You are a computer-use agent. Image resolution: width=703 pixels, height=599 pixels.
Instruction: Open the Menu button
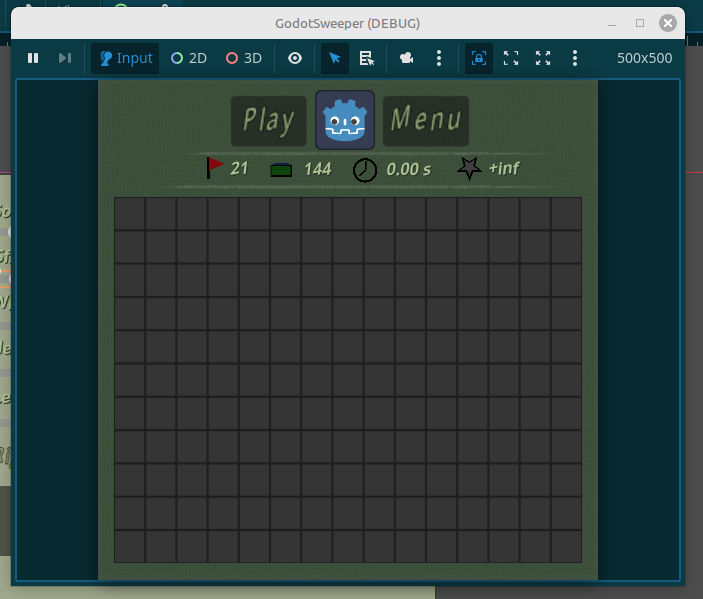coord(426,121)
